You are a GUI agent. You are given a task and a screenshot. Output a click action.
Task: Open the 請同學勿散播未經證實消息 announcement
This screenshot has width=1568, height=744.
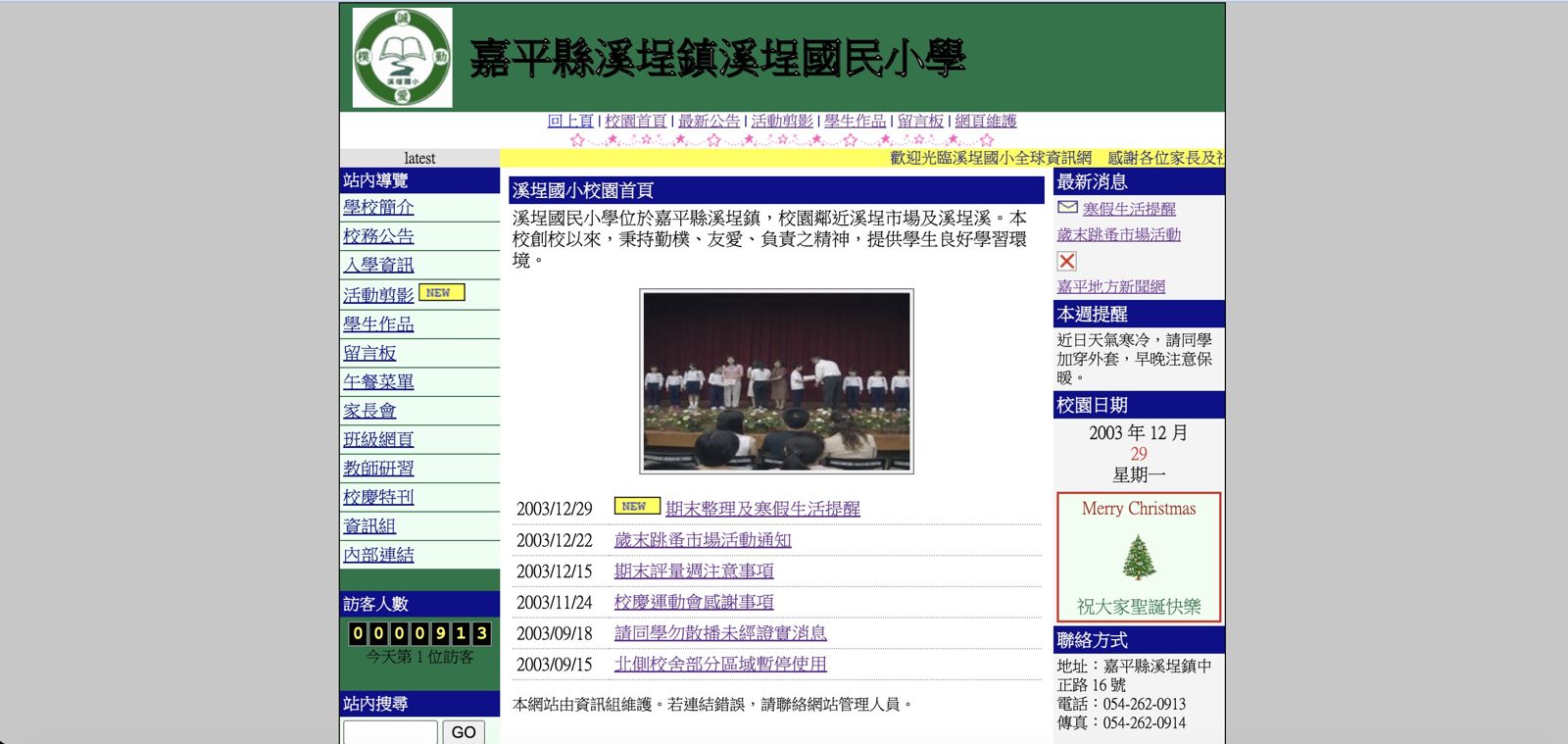click(x=720, y=633)
